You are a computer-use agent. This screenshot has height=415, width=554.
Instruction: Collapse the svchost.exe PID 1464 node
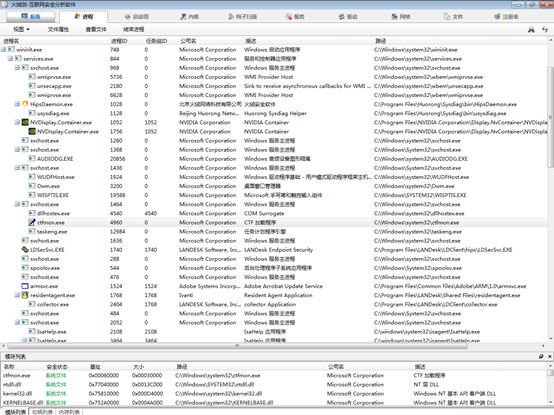(17, 204)
